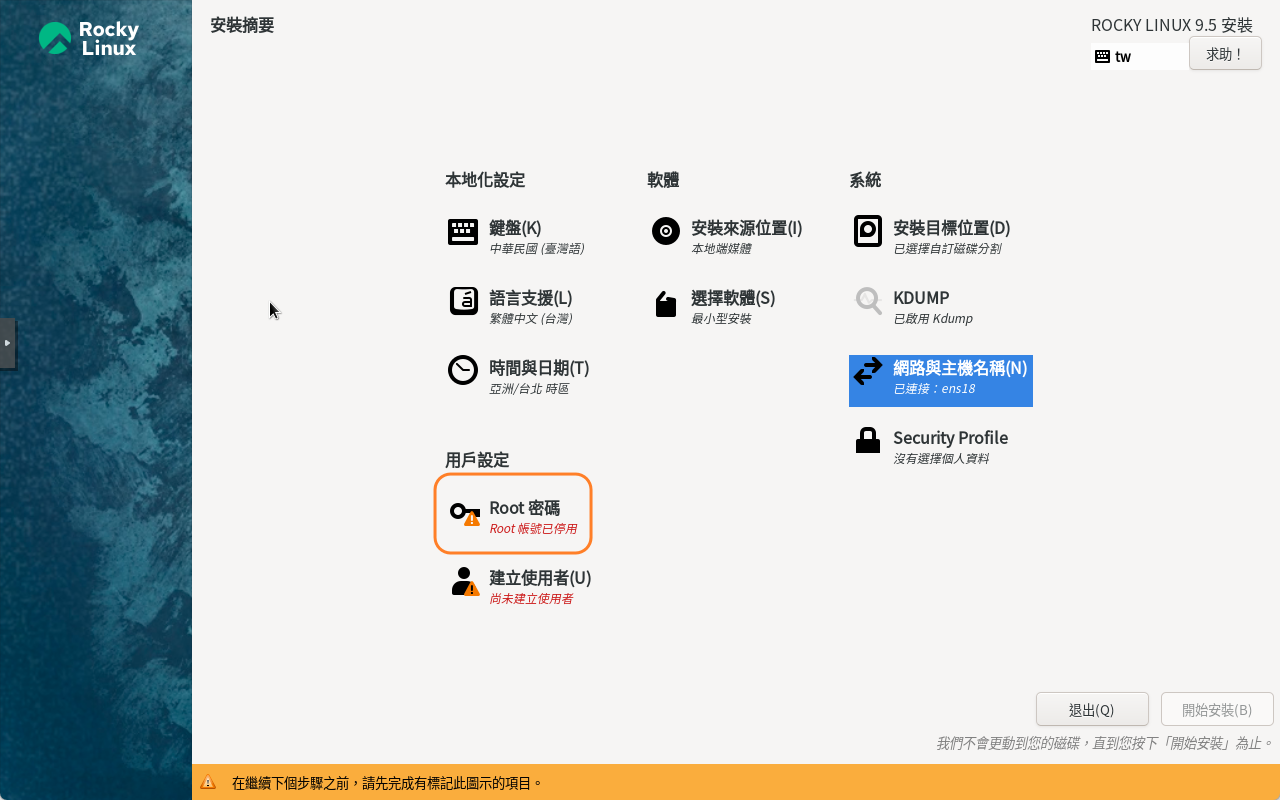Click the arrows icon for 網路與主機名稱
The image size is (1280, 800).
[x=867, y=371]
